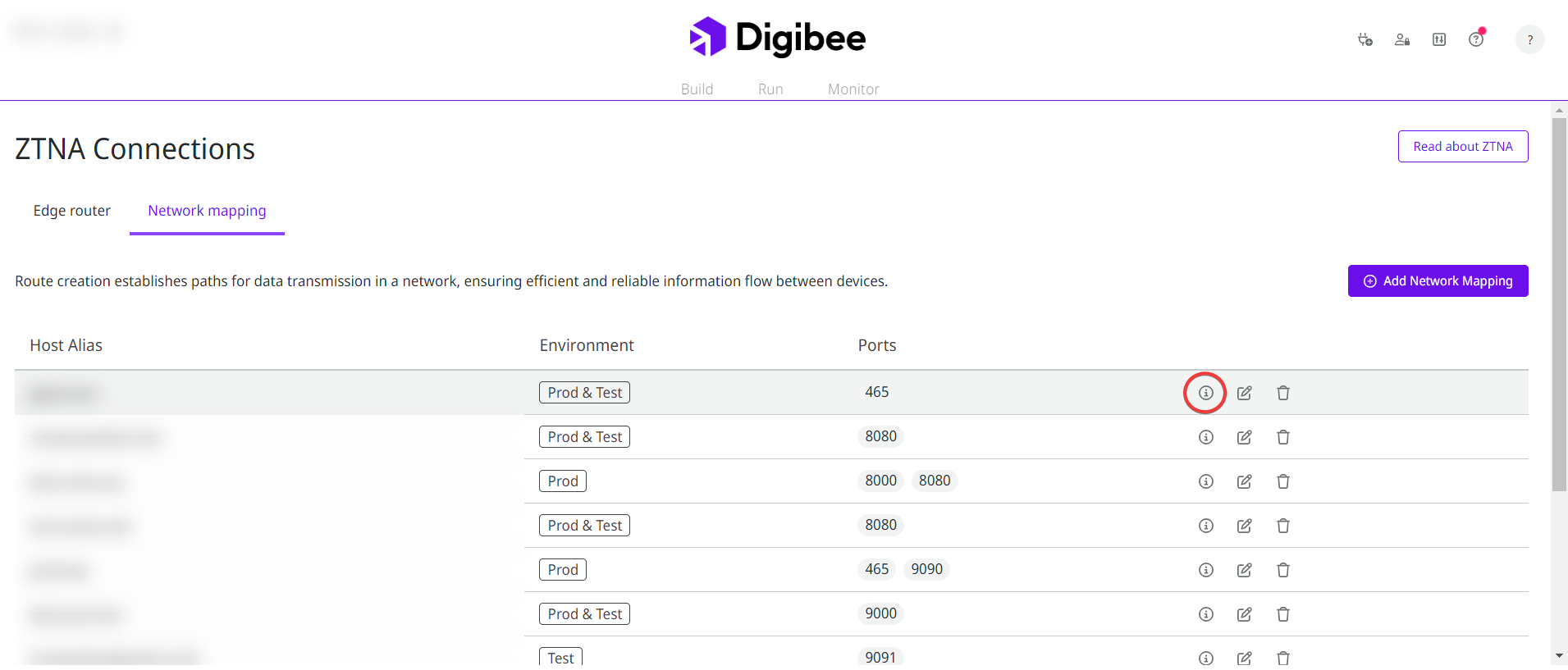Viewport: 1568px width, 670px height.
Task: Delete the first mapping with port 465
Action: pos(1283,393)
